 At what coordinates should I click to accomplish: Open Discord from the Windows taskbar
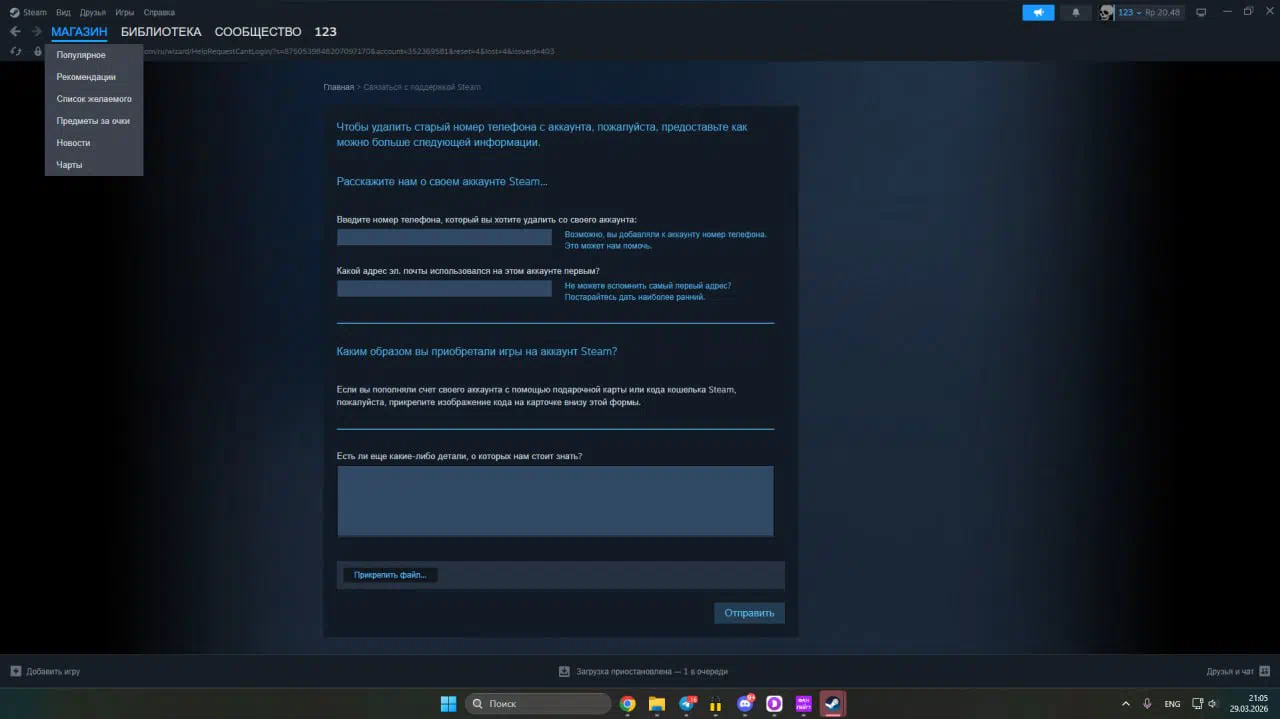tap(745, 704)
